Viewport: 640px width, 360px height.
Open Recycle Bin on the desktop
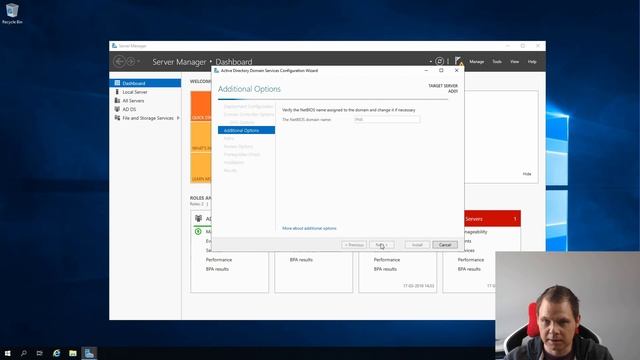coord(12,13)
